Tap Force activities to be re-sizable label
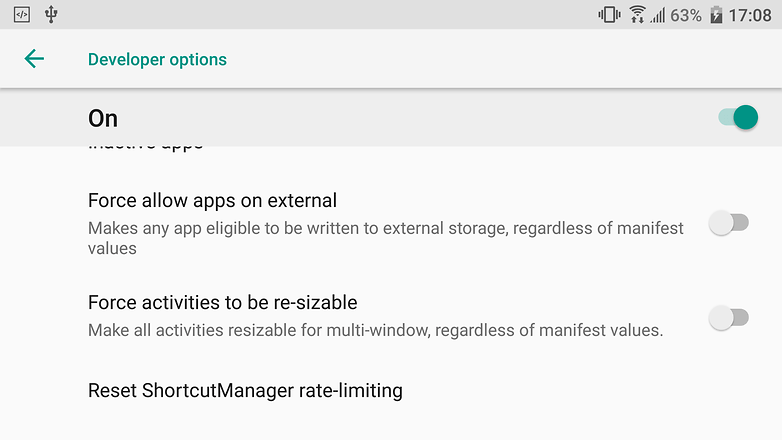The height and width of the screenshot is (440, 782). [x=222, y=303]
